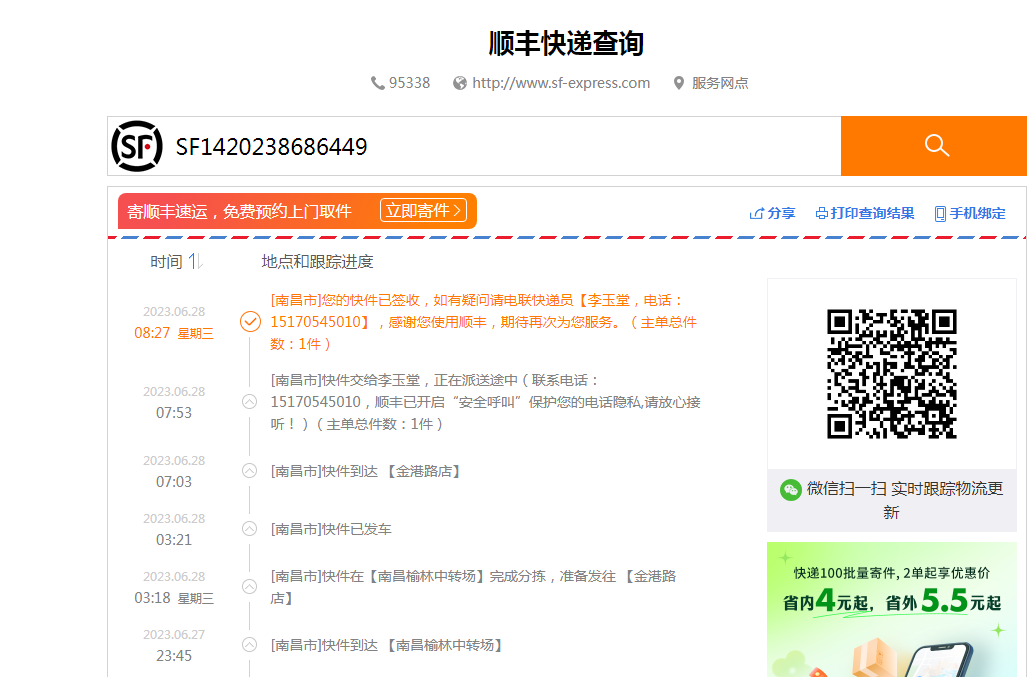This screenshot has height=677, width=1034.
Task: Click the 寄顺丰速运，免费预约上门取件 banner text
Action: pos(239,212)
